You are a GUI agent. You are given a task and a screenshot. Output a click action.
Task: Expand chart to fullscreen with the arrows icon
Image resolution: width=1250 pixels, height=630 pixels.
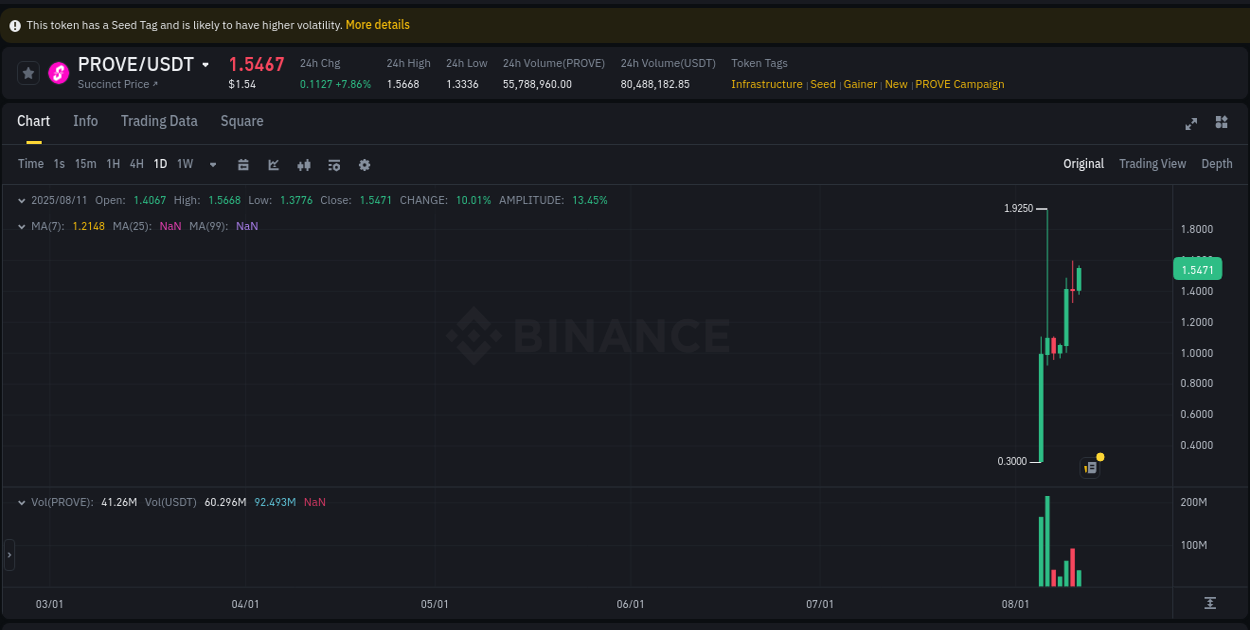tap(1190, 122)
